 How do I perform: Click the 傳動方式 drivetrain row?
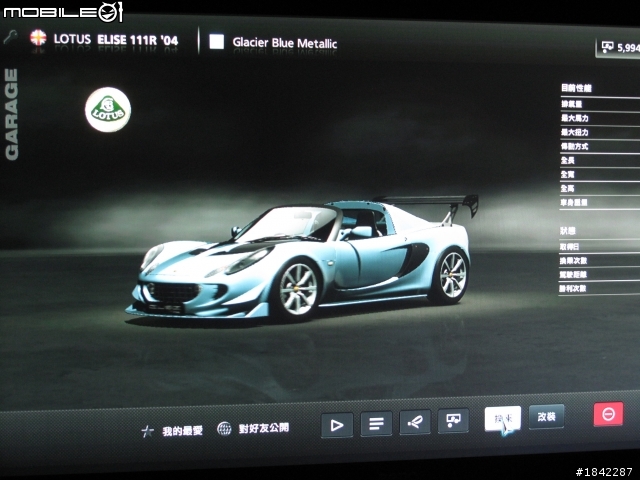[x=600, y=147]
